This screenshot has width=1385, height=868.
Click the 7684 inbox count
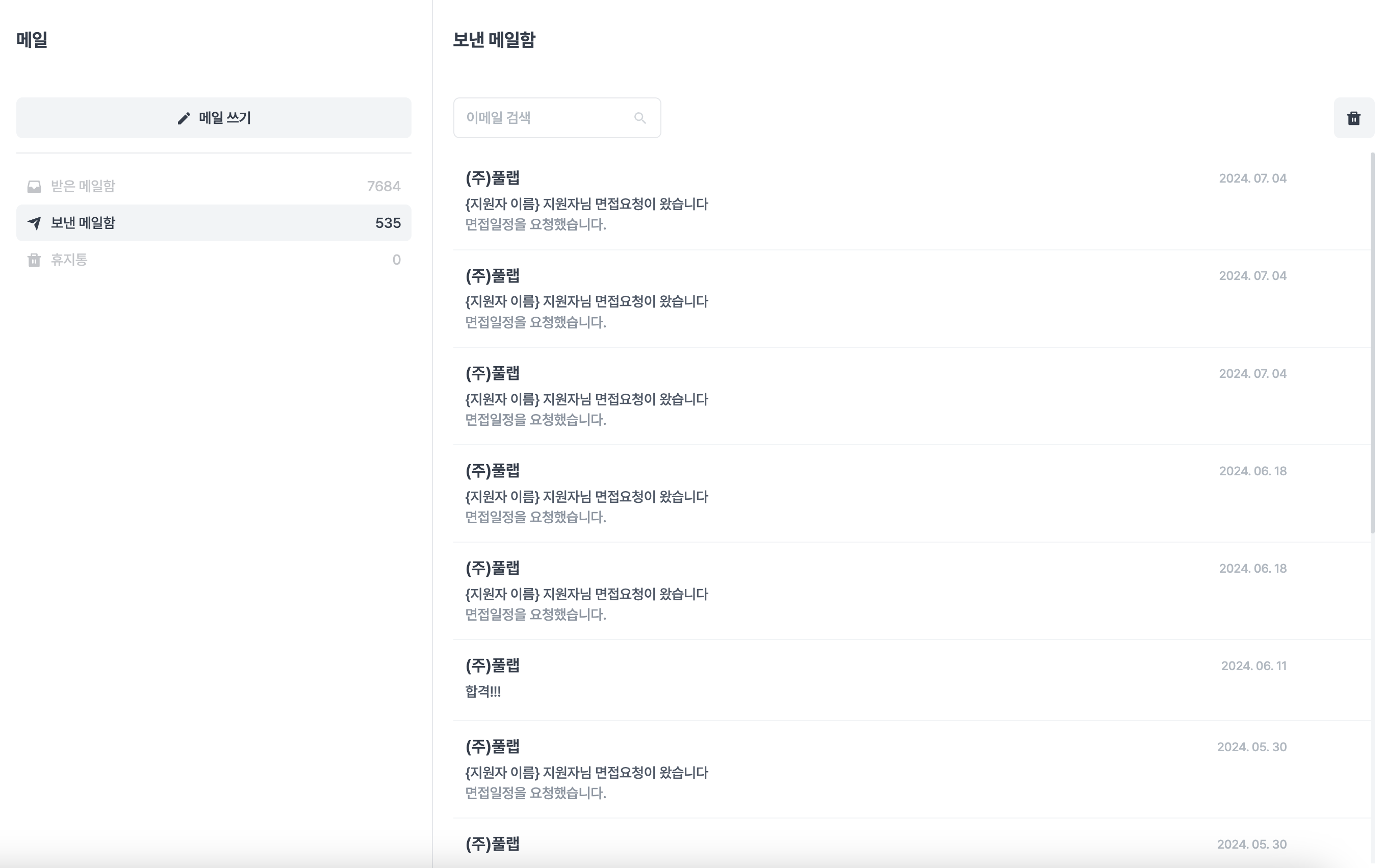(383, 187)
